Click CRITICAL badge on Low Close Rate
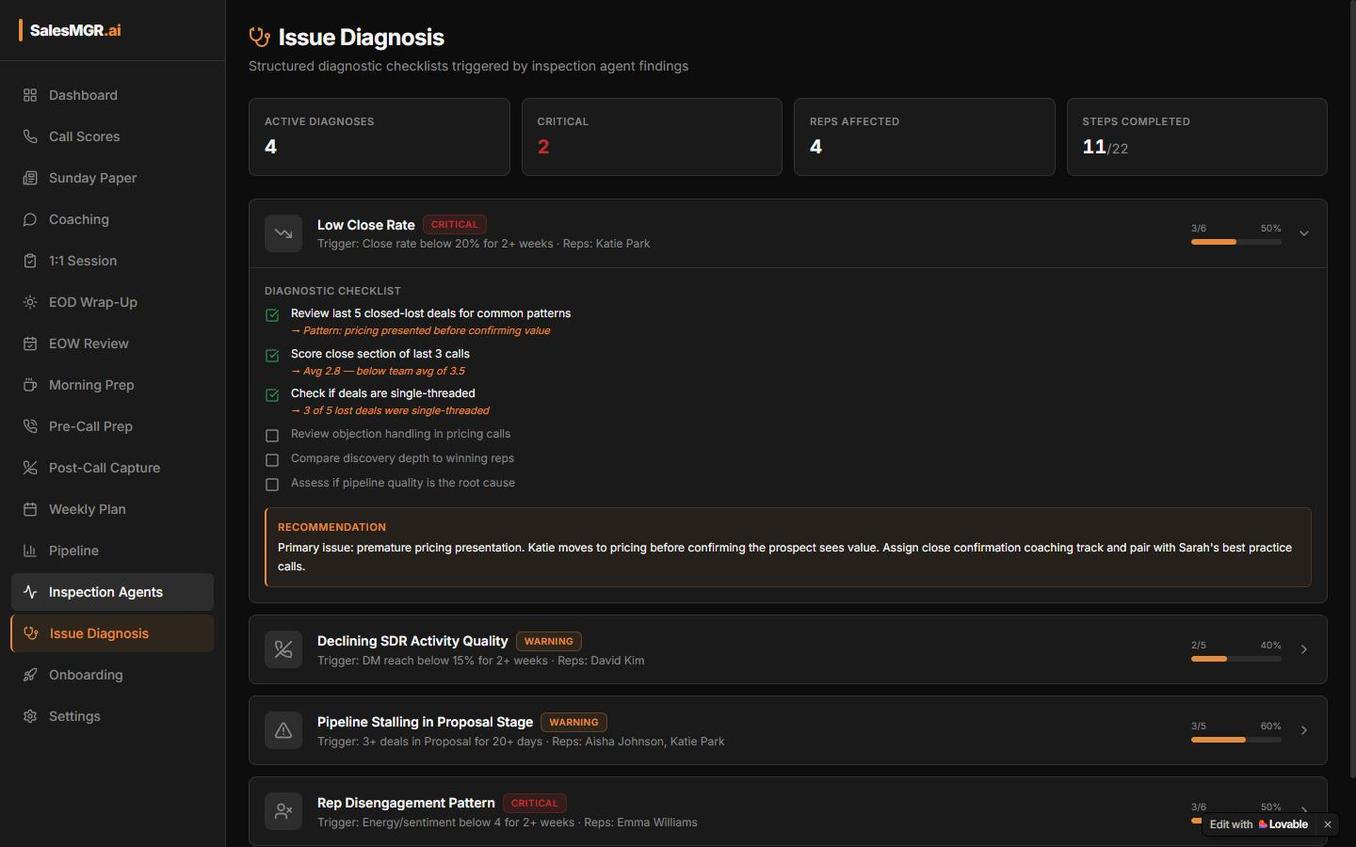Screen dimensions: 1356x847 [455, 225]
